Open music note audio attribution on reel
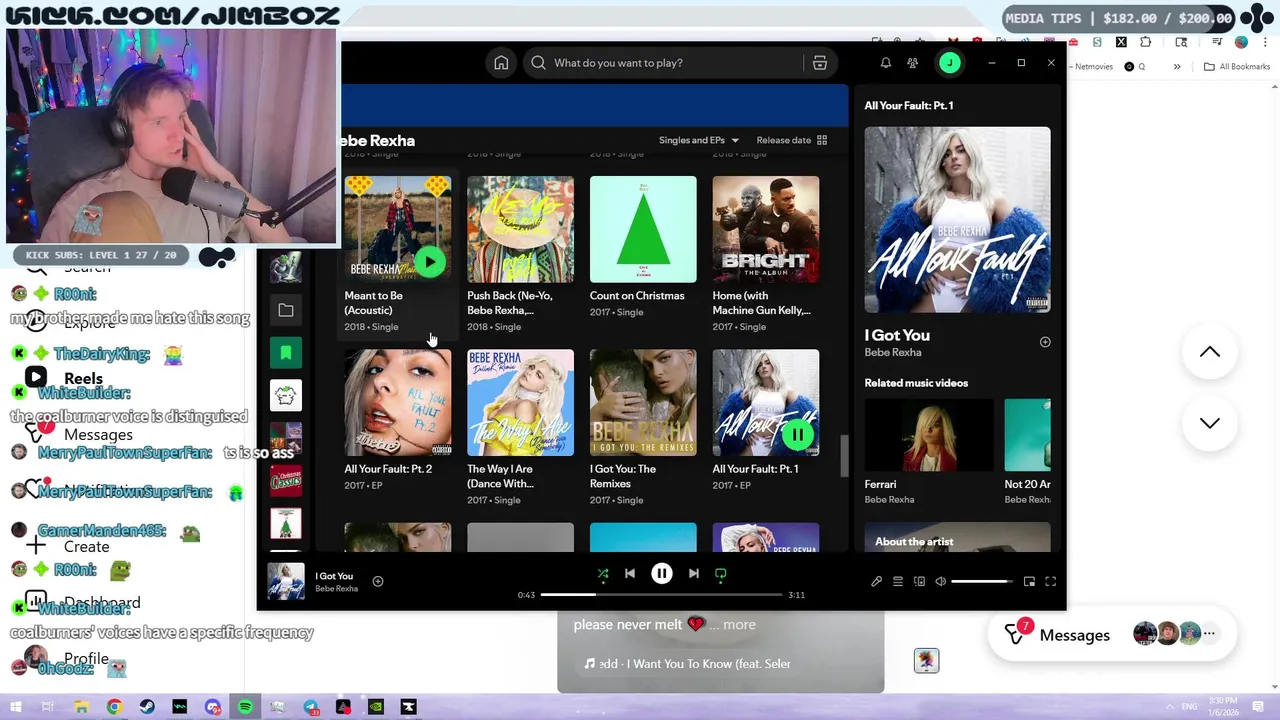1280x720 pixels. [688, 664]
